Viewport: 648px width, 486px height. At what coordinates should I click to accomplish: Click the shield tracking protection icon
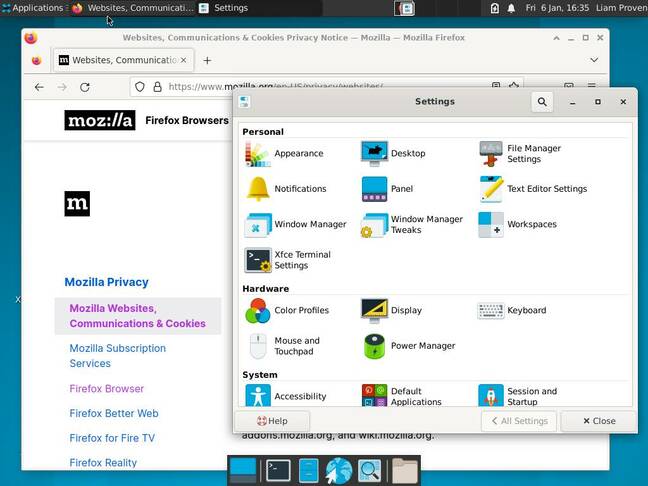140,87
